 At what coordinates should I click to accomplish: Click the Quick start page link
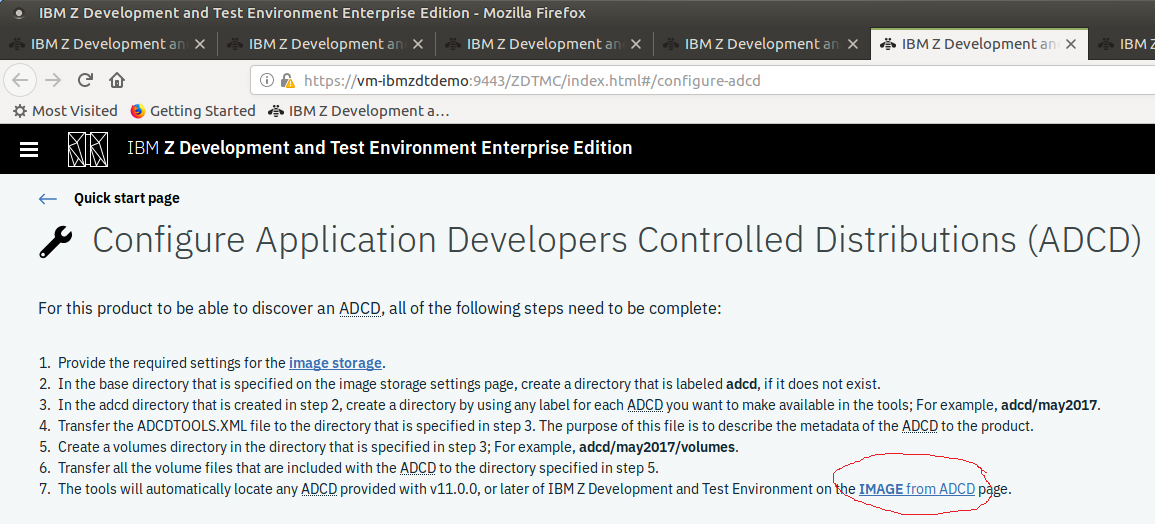pyautogui.click(x=127, y=198)
